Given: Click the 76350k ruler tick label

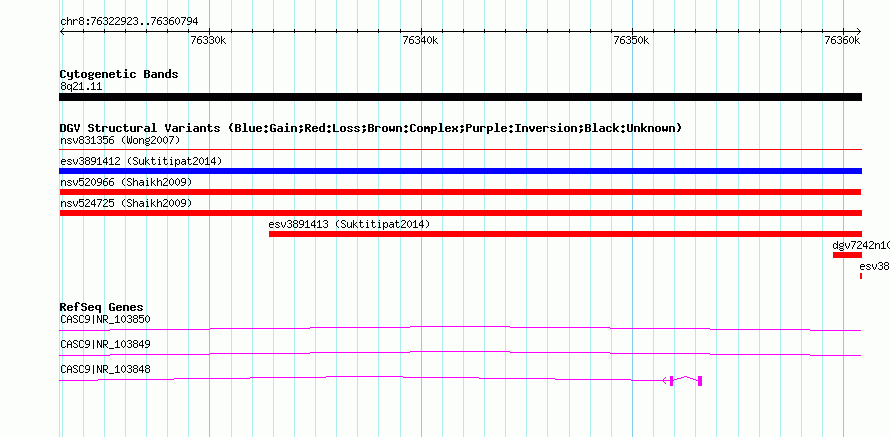Looking at the screenshot, I should [x=632, y=41].
